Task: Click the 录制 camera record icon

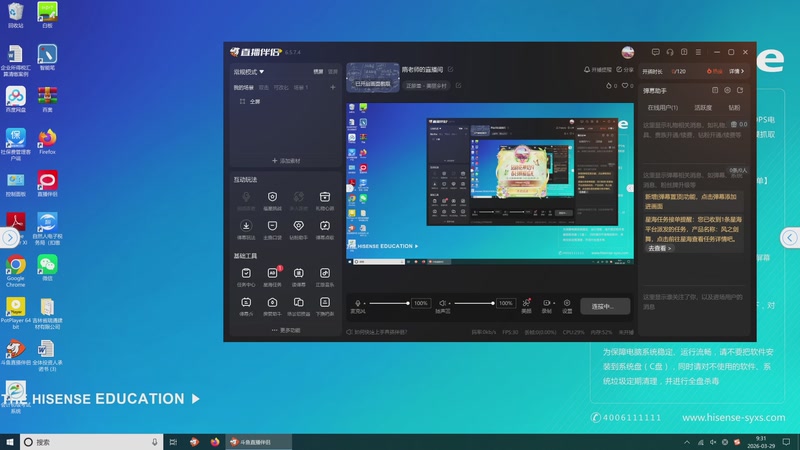Action: 546,303
